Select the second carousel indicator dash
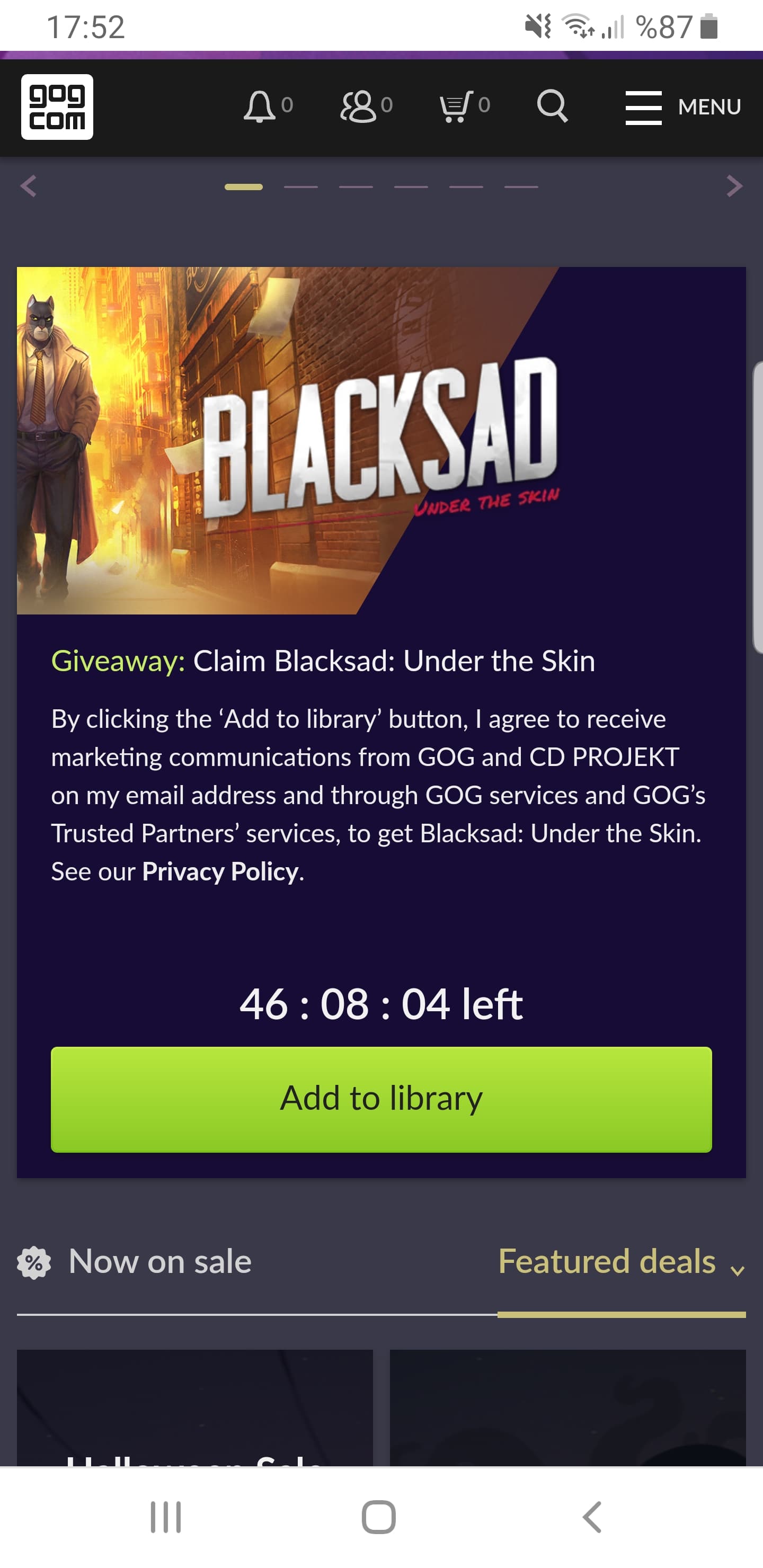This screenshot has height=1568, width=763. [301, 187]
